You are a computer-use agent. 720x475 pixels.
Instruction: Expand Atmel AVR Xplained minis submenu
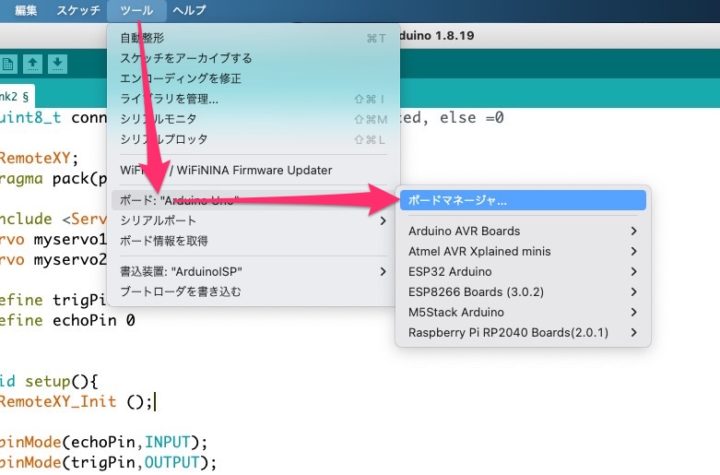click(x=522, y=251)
